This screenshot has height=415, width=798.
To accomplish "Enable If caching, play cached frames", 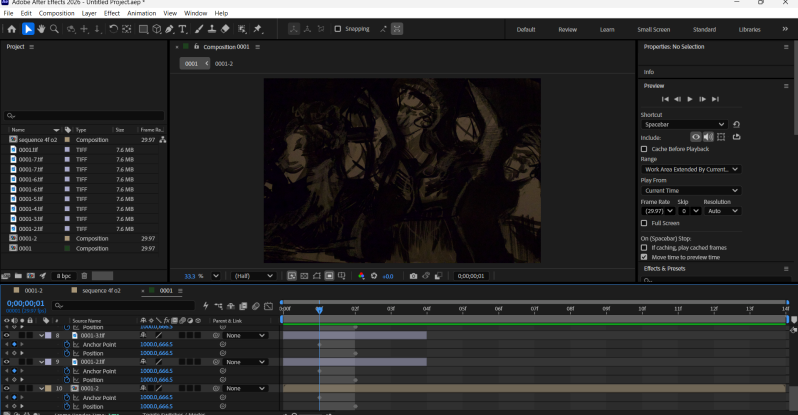I will tap(644, 247).
